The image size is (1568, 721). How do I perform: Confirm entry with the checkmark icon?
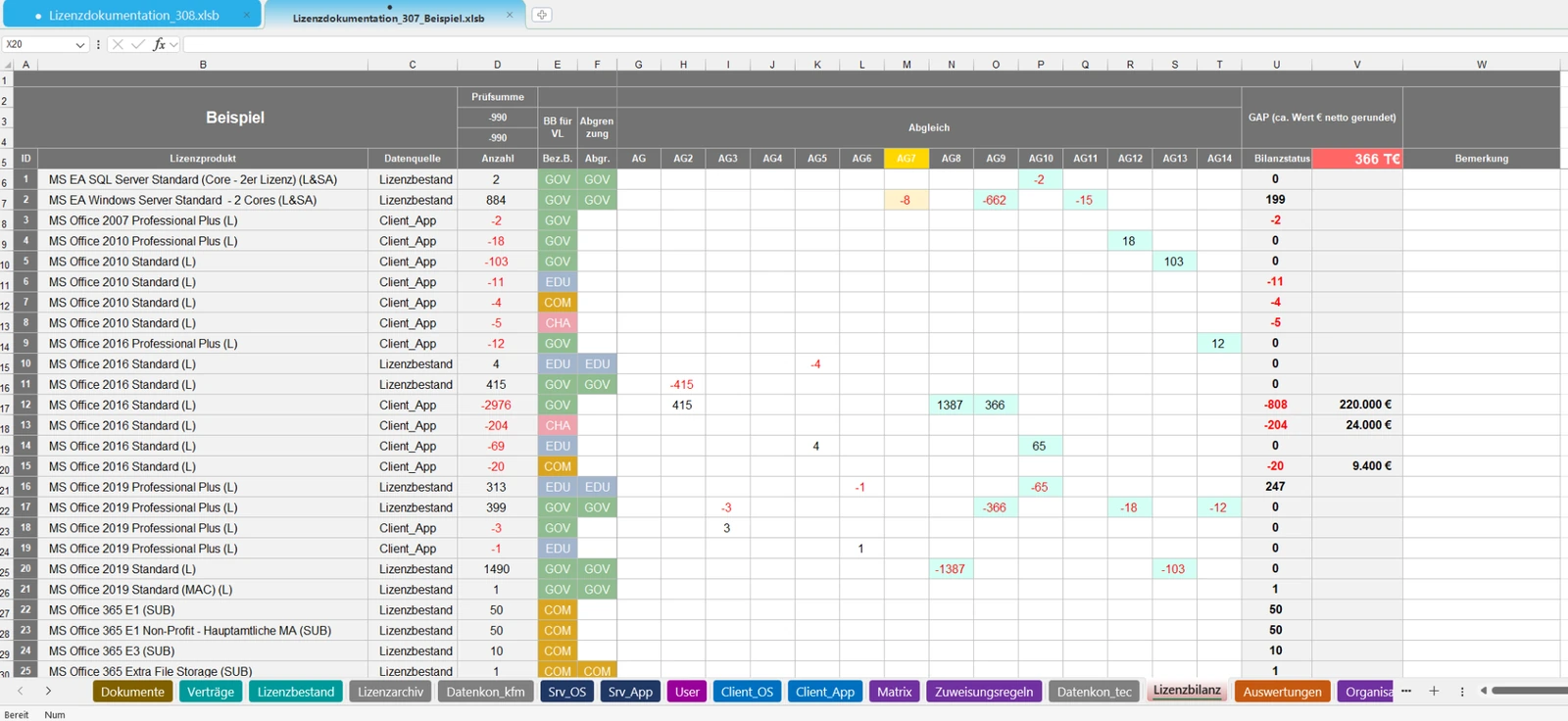tap(138, 44)
